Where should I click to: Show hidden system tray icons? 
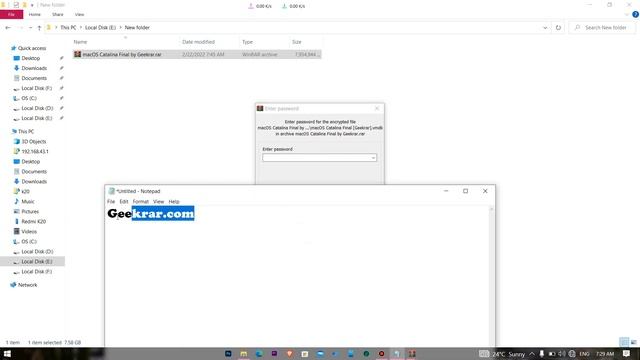pyautogui.click(x=532, y=354)
